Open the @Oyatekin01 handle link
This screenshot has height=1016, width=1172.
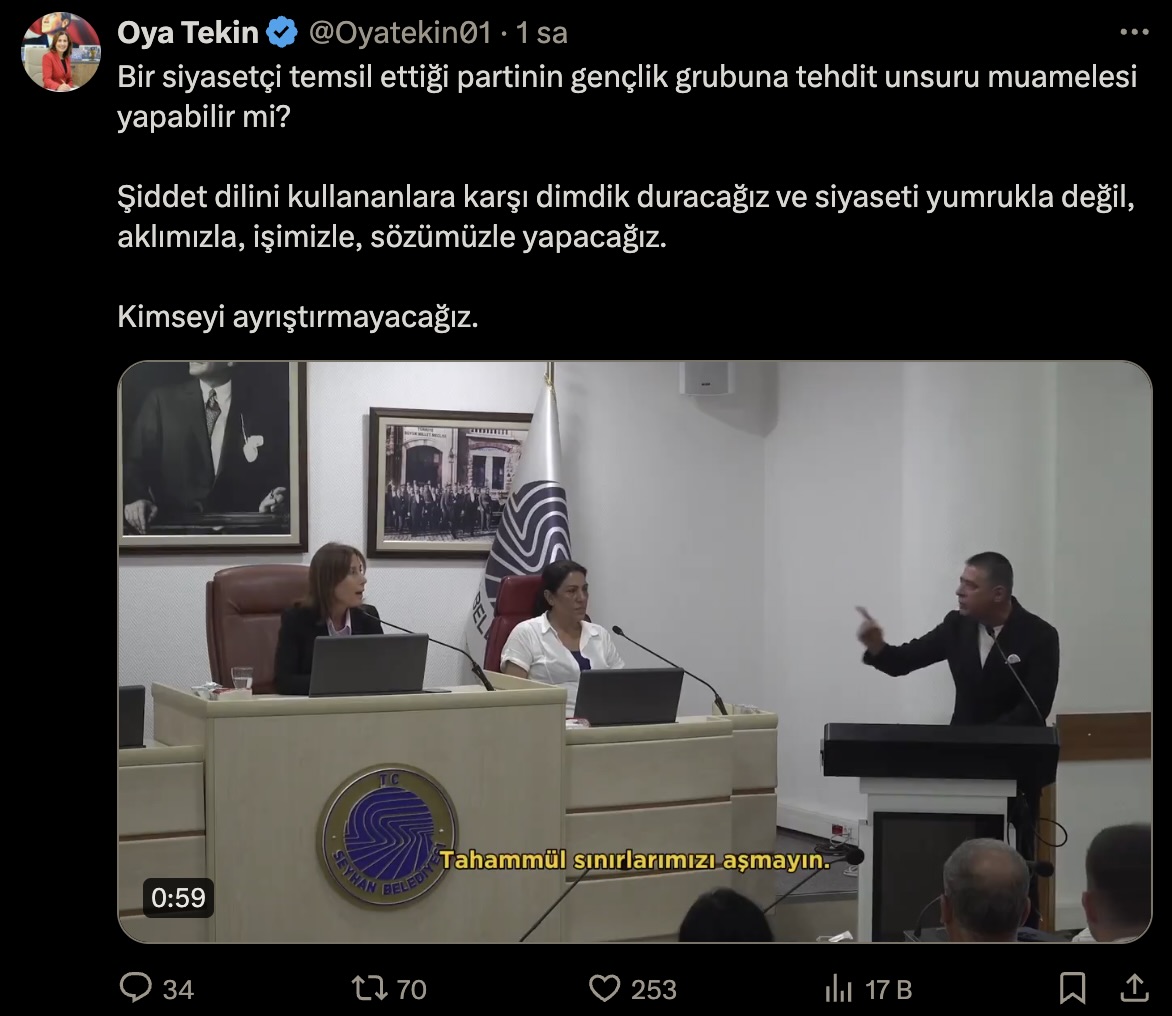coord(400,33)
